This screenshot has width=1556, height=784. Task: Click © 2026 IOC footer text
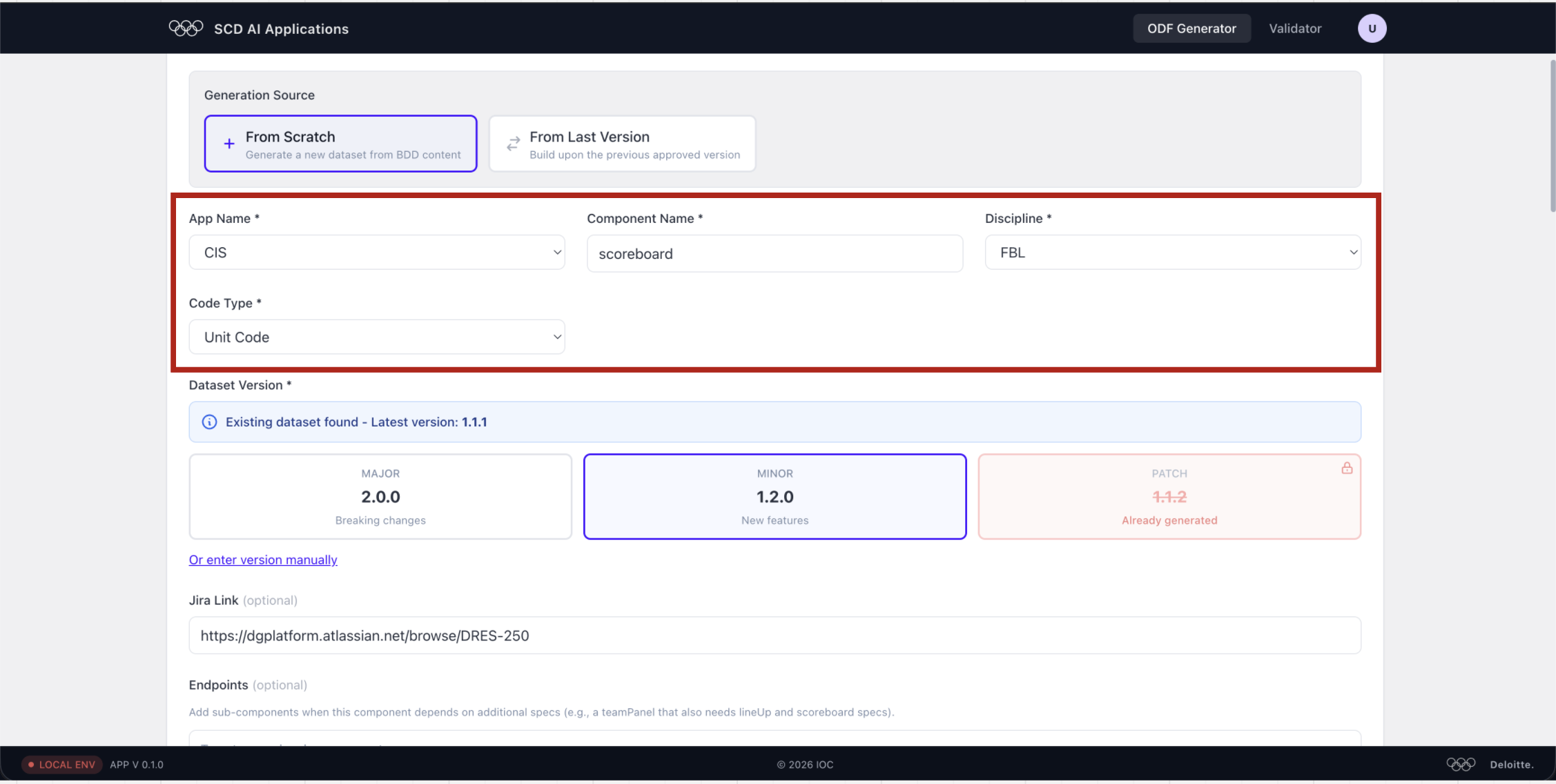point(805,765)
